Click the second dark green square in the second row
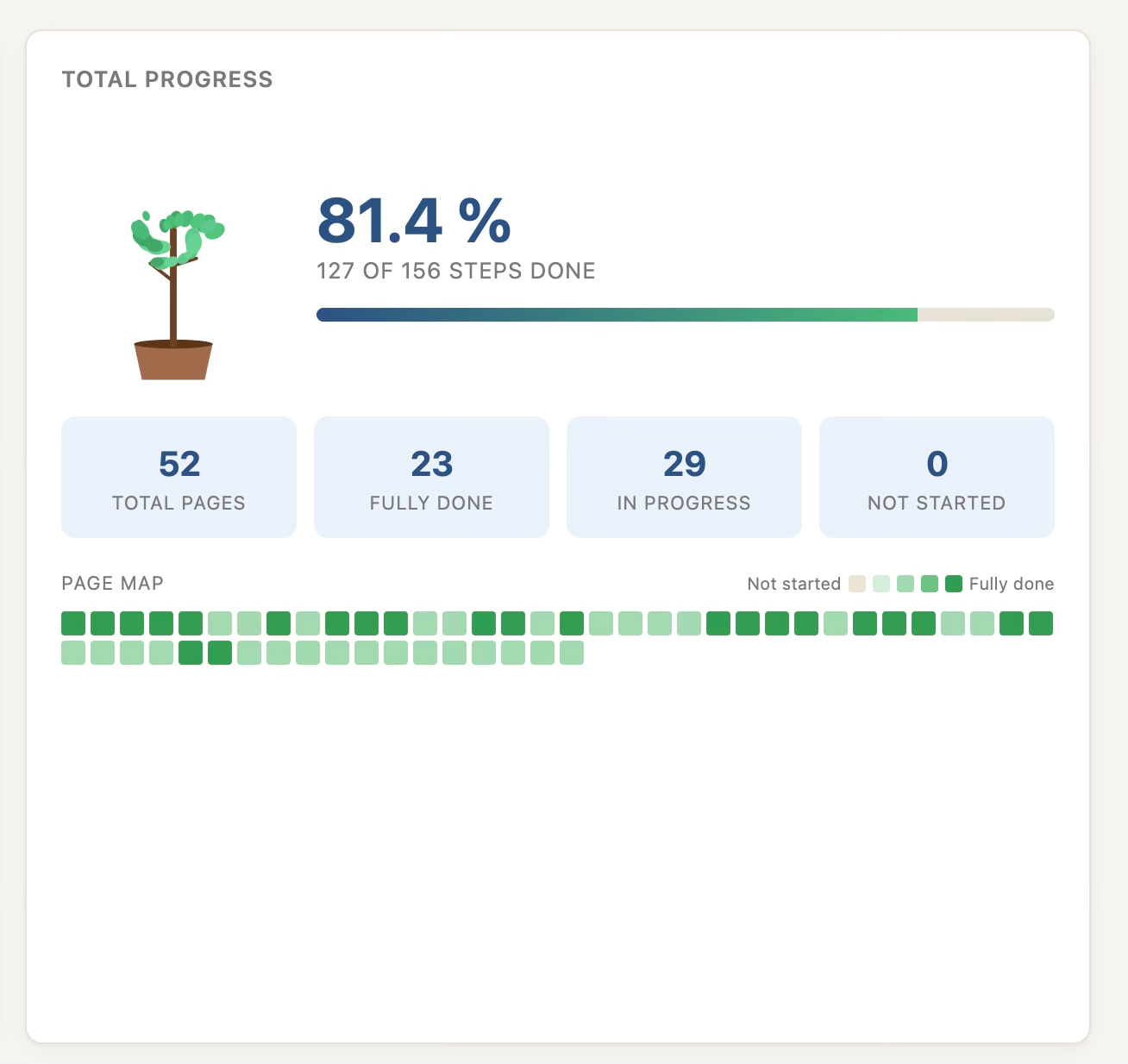Viewport: 1128px width, 1064px height. 220,653
